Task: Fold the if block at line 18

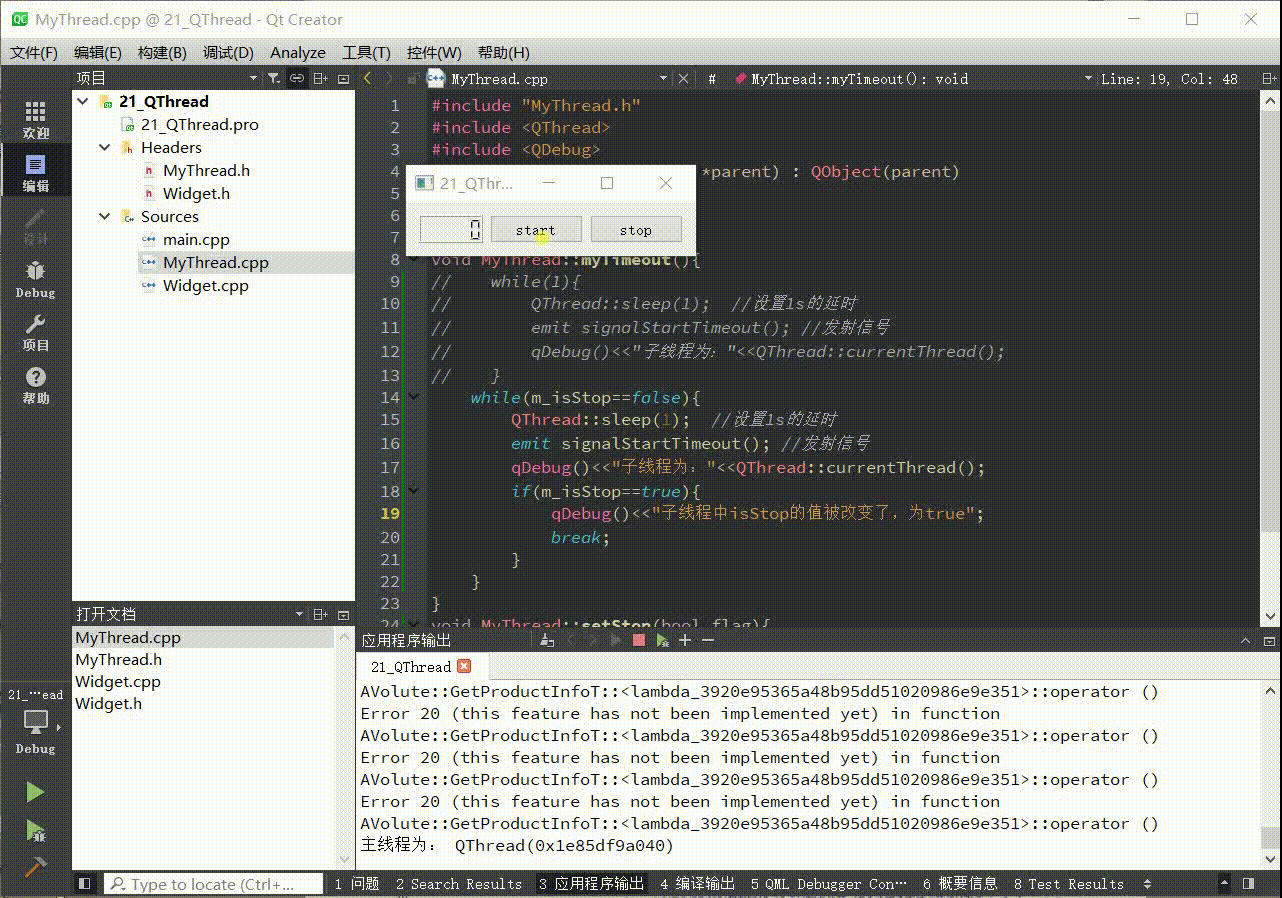Action: pos(414,491)
